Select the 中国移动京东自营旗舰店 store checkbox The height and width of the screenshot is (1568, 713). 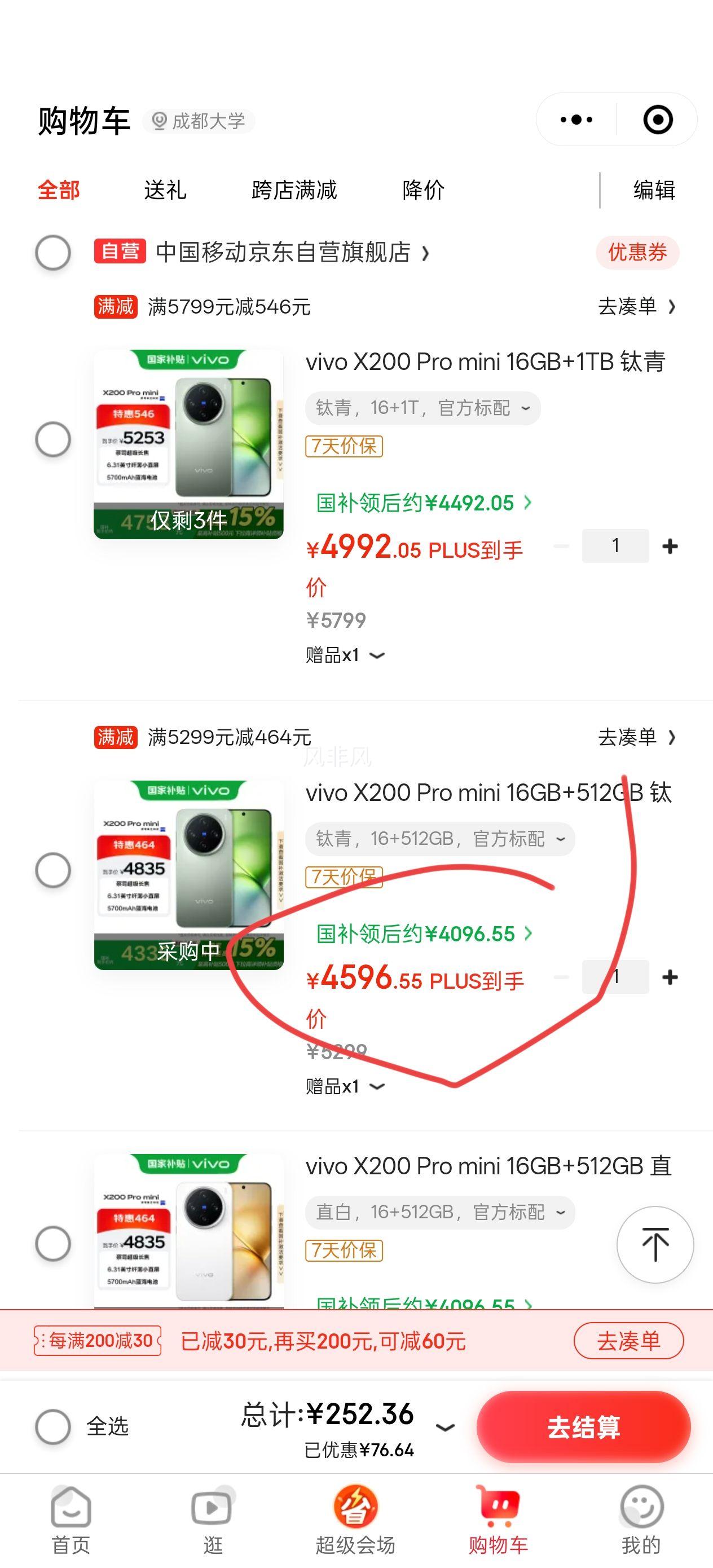pos(53,252)
